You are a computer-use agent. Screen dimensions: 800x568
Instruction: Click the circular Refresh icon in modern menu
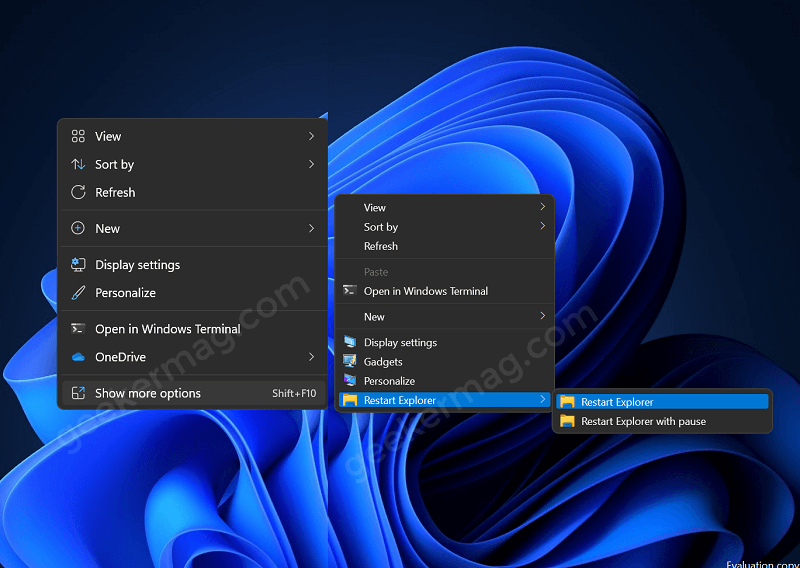78,192
